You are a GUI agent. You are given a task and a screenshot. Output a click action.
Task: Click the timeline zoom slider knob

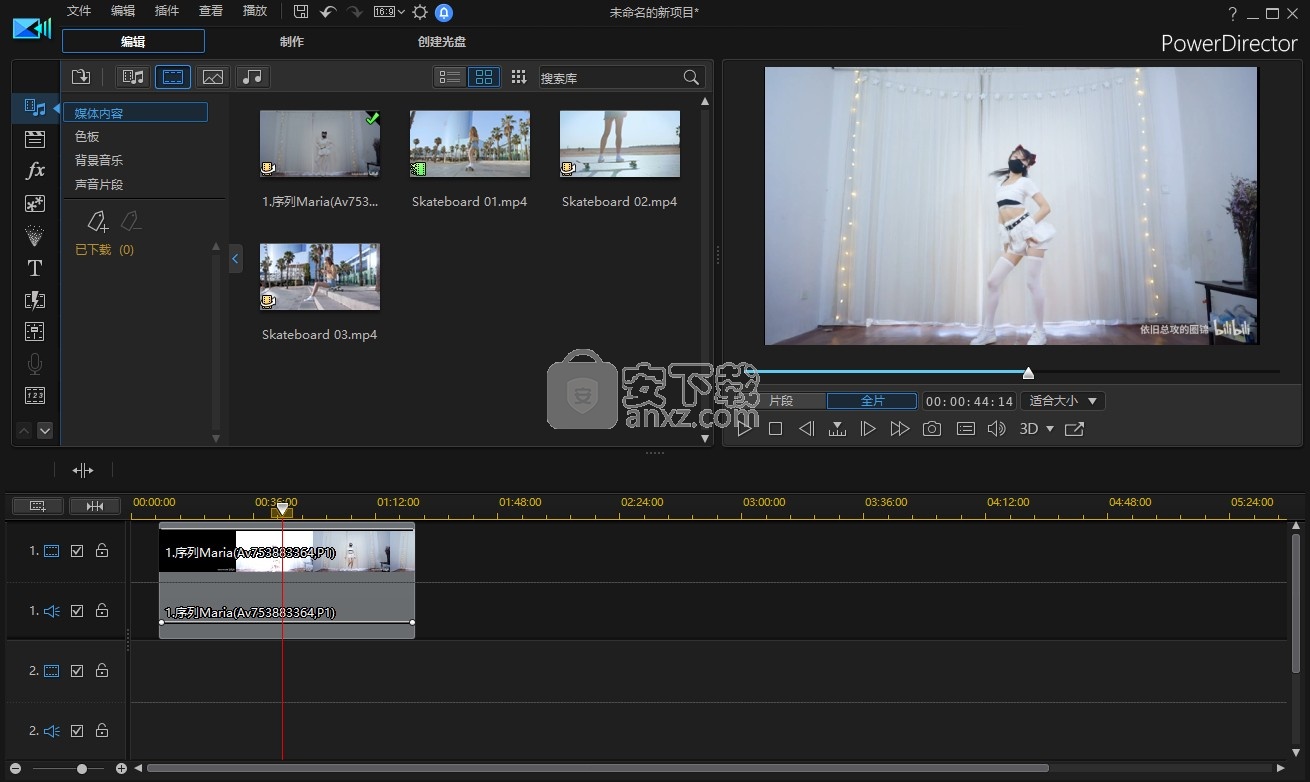point(82,769)
